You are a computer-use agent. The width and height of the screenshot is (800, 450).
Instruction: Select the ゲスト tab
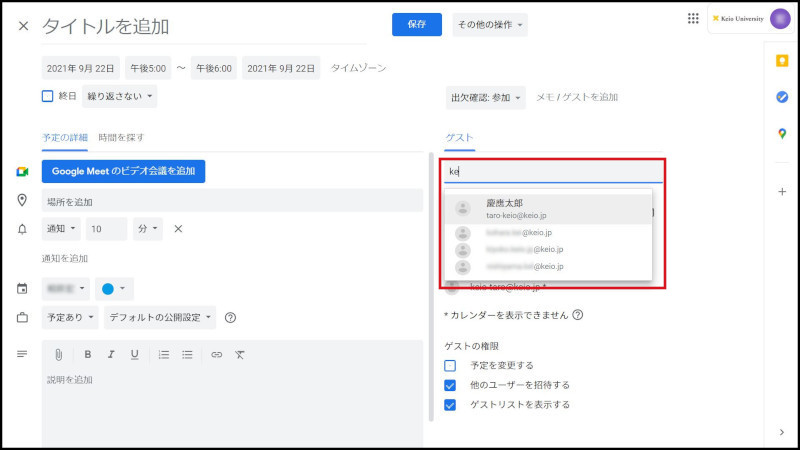[x=459, y=137]
